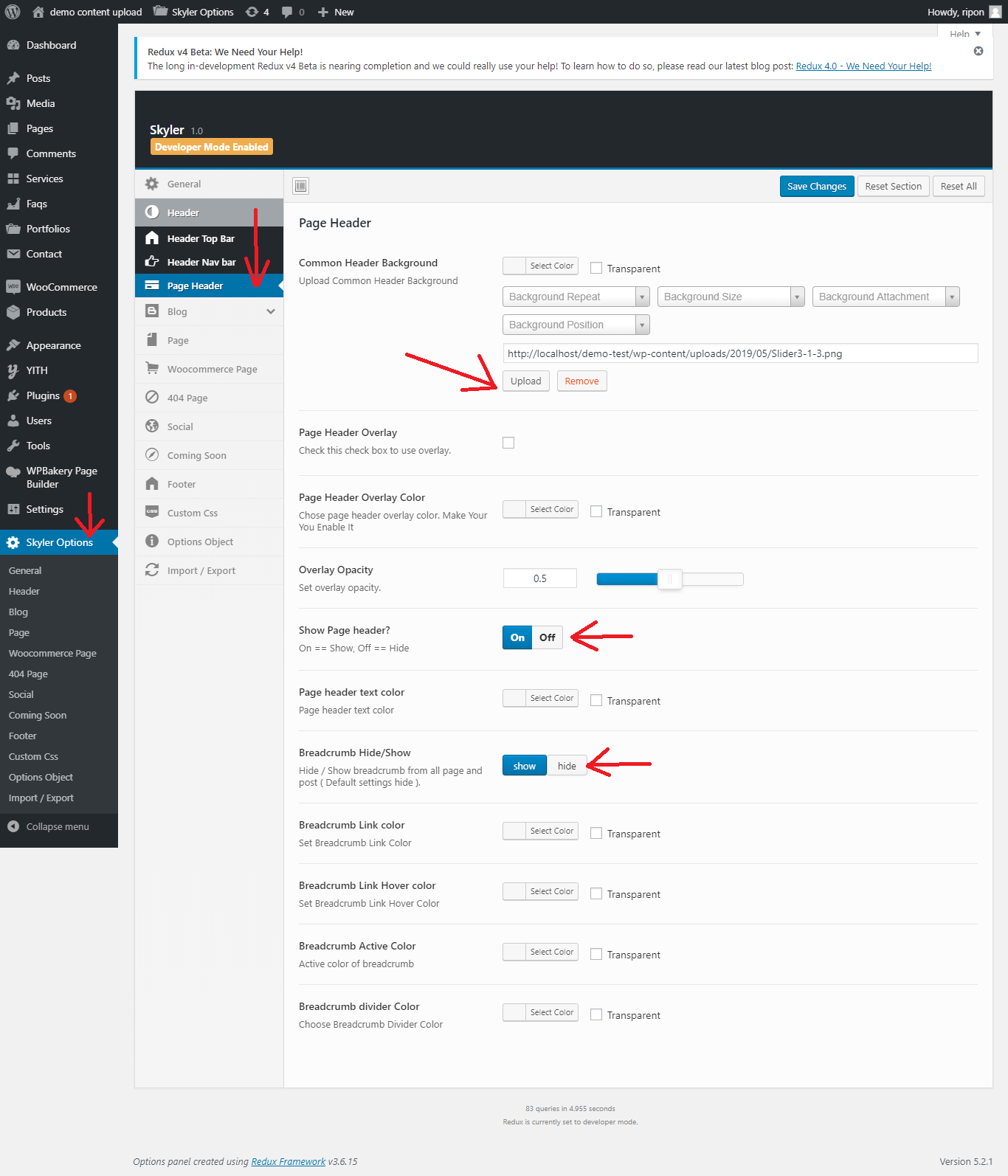Click the Header Top Bar home icon
This screenshot has width=1008, height=1176.
(152, 238)
